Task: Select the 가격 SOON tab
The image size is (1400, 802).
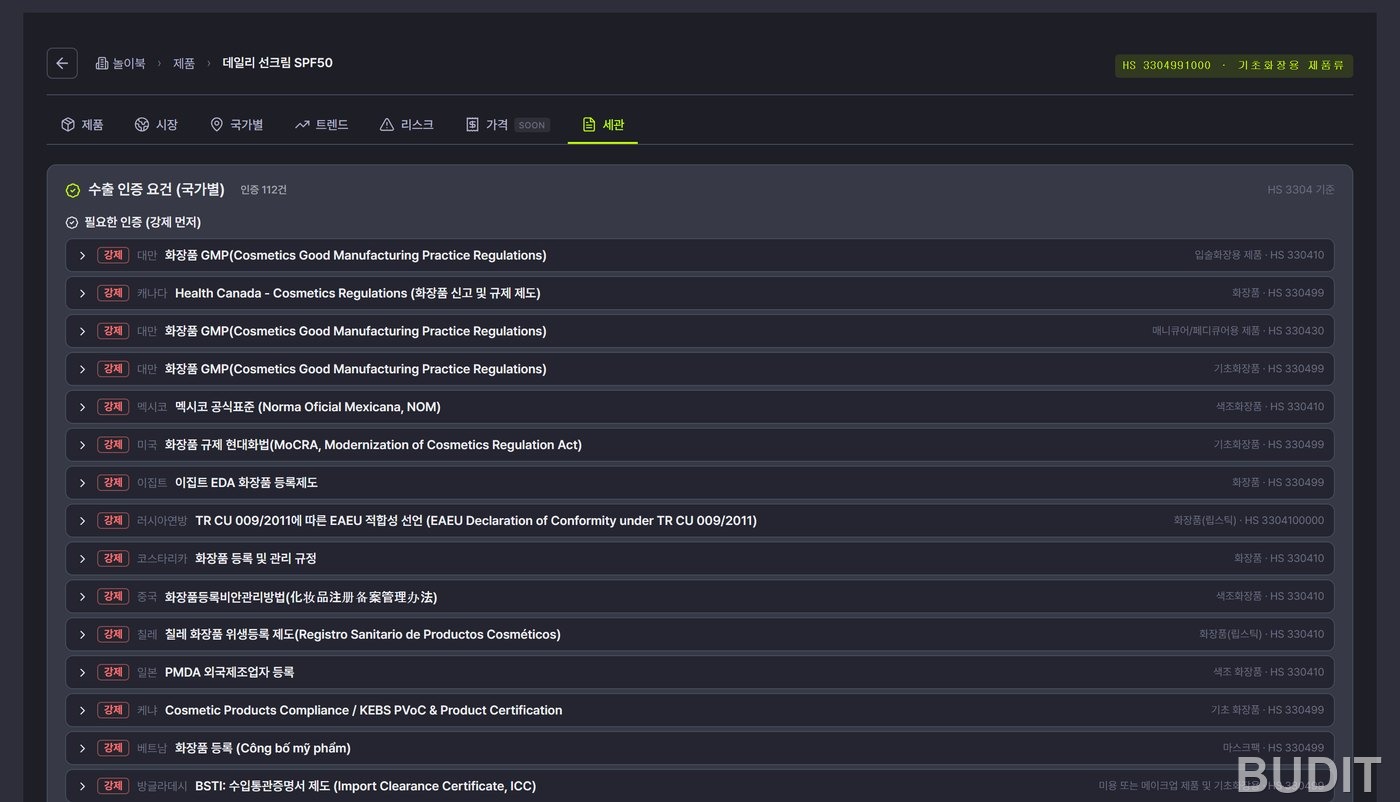Action: 507,125
